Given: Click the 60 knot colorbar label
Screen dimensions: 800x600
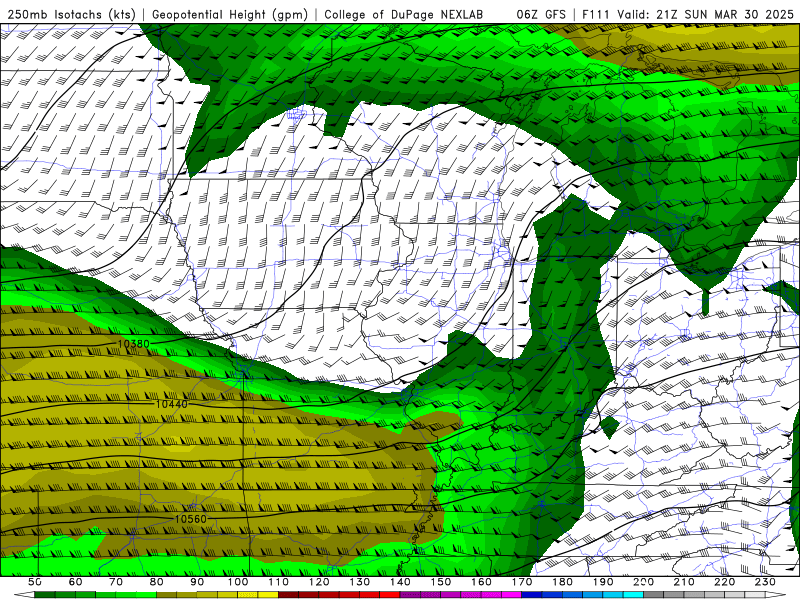Looking at the screenshot, I should (x=75, y=582).
